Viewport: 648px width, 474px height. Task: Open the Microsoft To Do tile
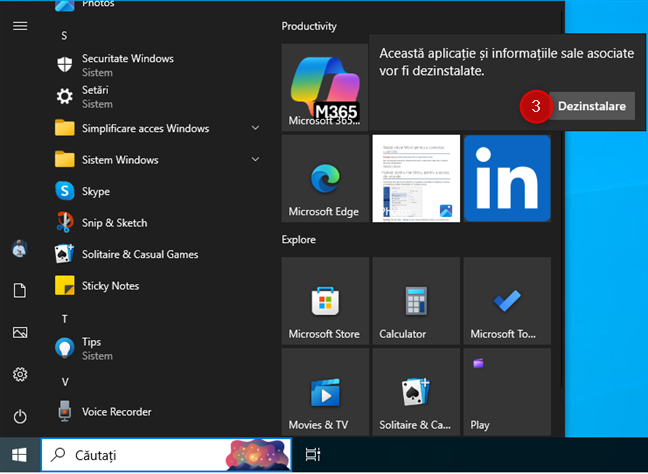tap(507, 301)
